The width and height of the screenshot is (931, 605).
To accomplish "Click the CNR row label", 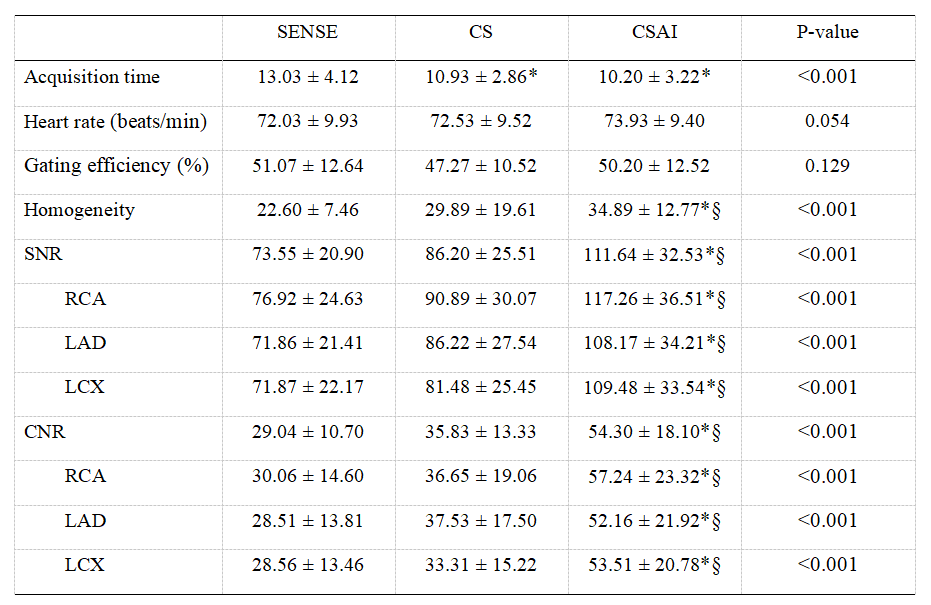I will pyautogui.click(x=44, y=432).
